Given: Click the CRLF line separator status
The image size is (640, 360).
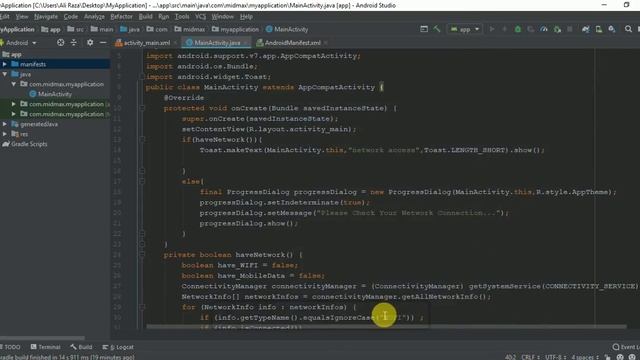Looking at the screenshot, I should (530, 357).
